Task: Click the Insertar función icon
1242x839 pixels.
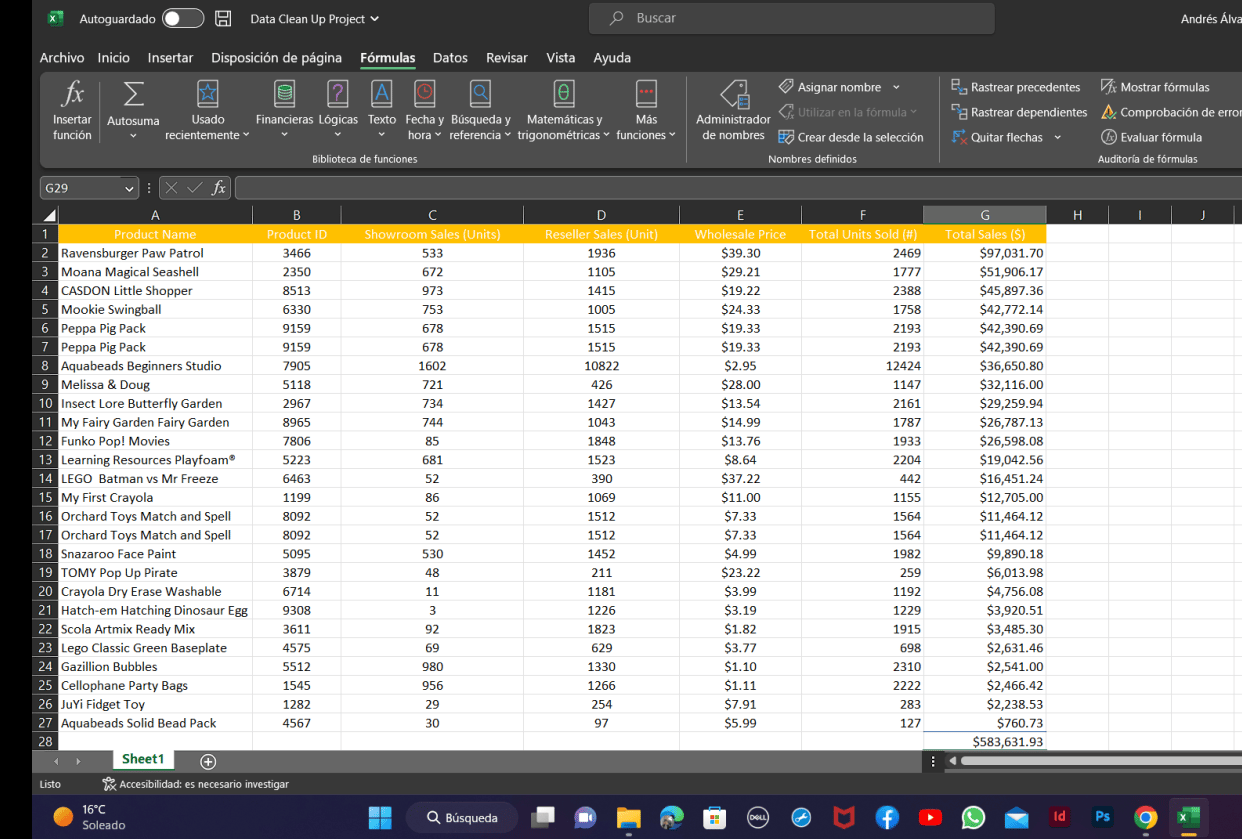Action: pyautogui.click(x=72, y=96)
